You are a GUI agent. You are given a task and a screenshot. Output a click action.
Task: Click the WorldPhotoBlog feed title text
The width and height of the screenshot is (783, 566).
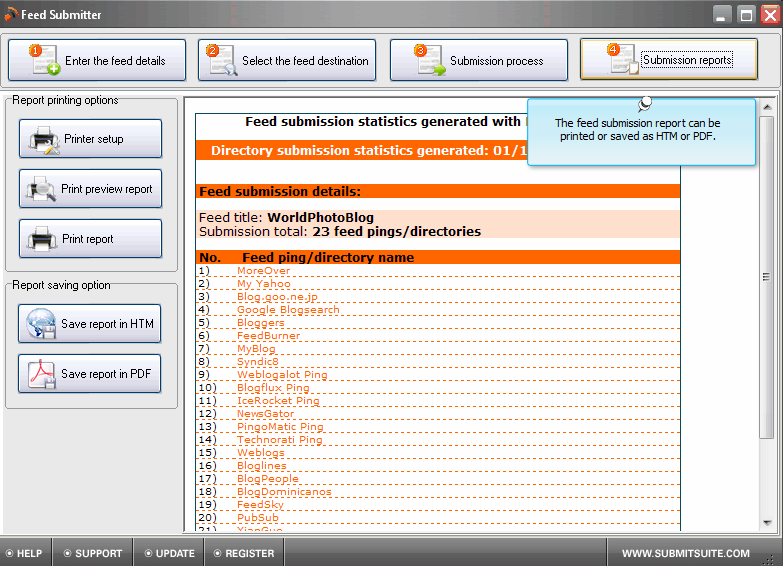pos(321,217)
